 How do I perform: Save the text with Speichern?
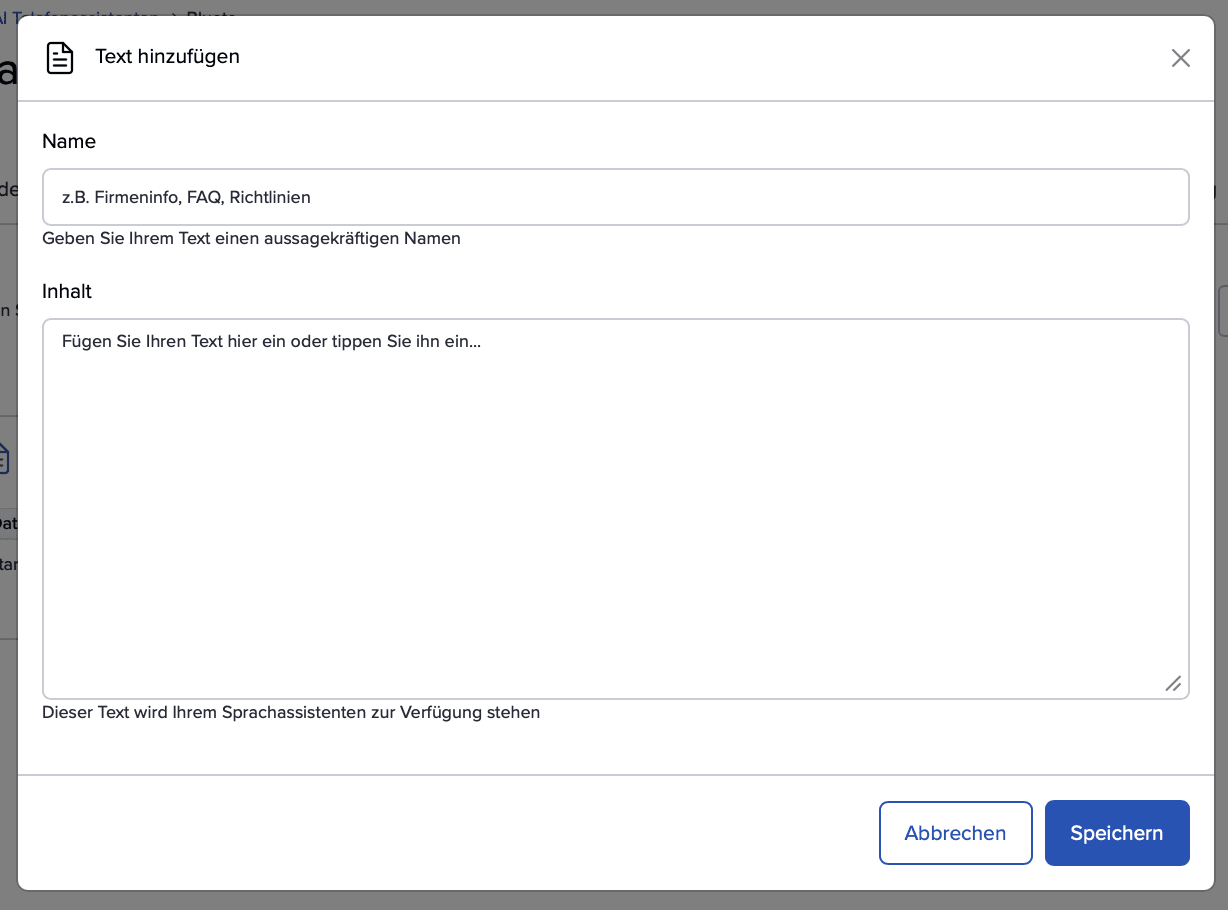click(x=1117, y=833)
